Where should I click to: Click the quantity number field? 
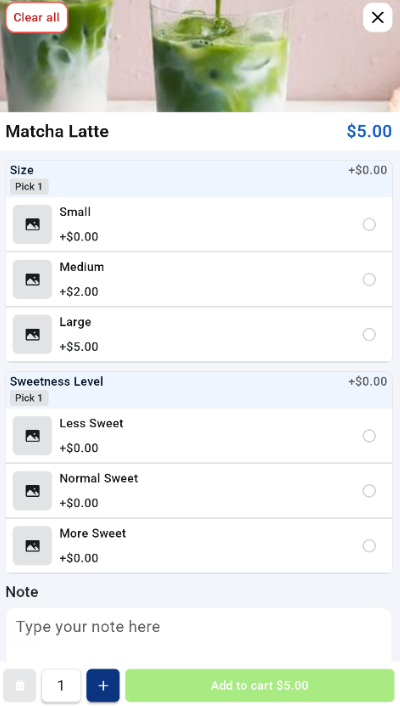click(61, 685)
